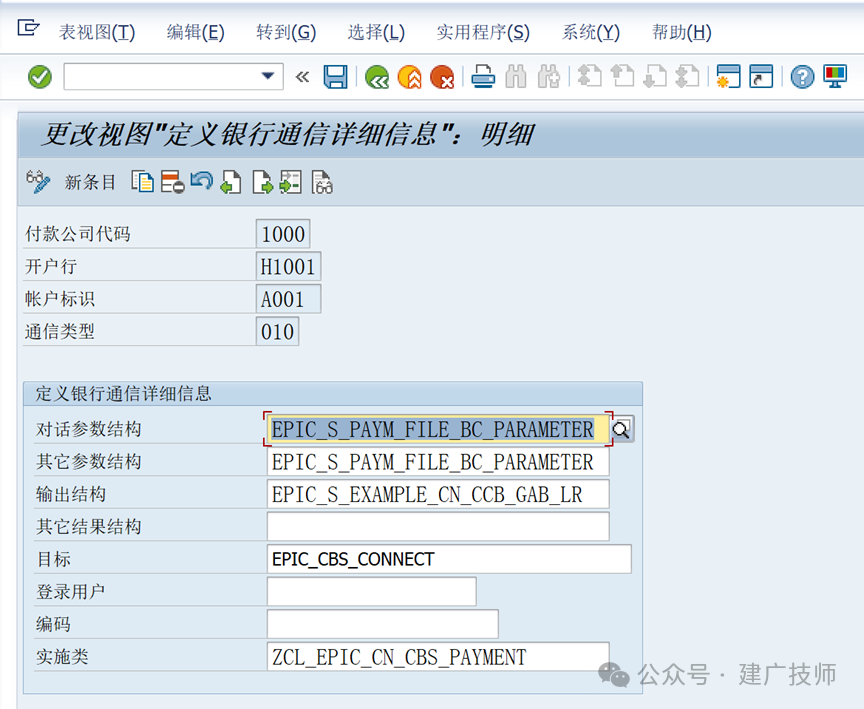Click the 输出结构 input field
The image size is (864, 709).
pyautogui.click(x=438, y=494)
